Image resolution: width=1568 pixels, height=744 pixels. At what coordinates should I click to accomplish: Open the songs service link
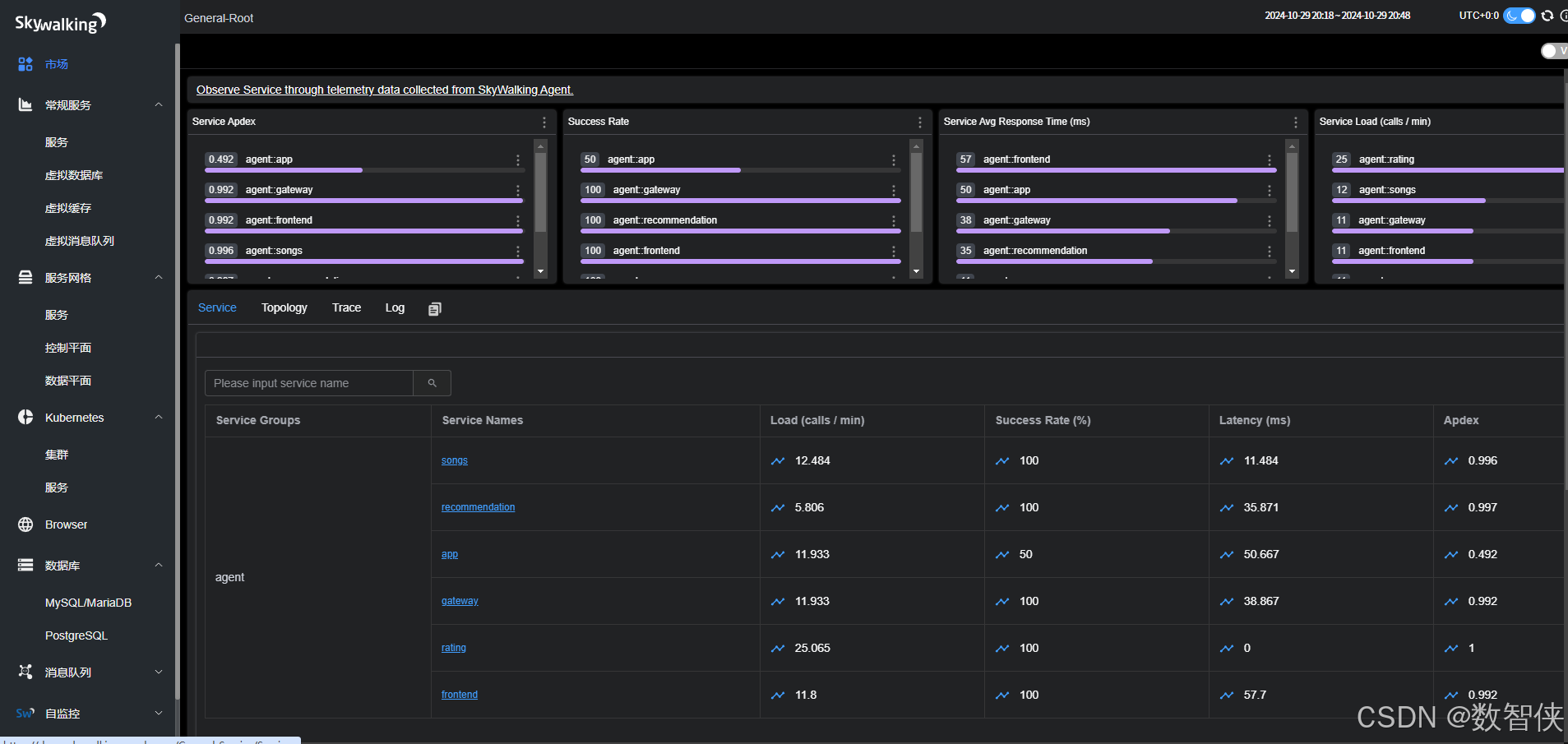[455, 460]
